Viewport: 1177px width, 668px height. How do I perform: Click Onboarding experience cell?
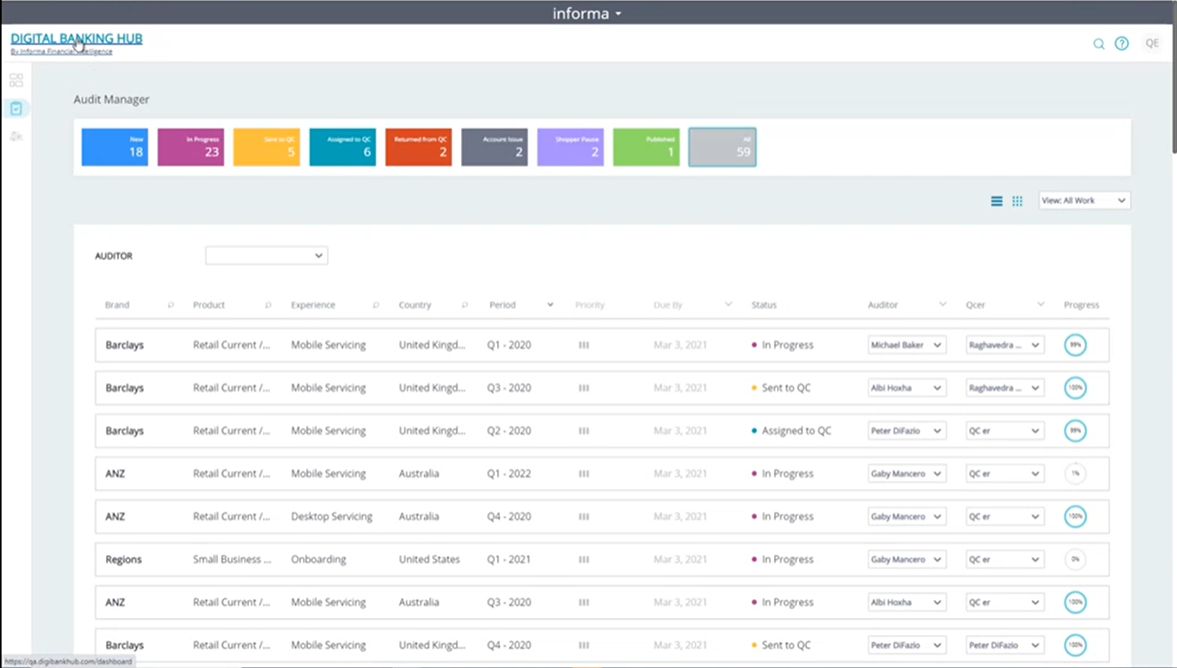pos(318,559)
